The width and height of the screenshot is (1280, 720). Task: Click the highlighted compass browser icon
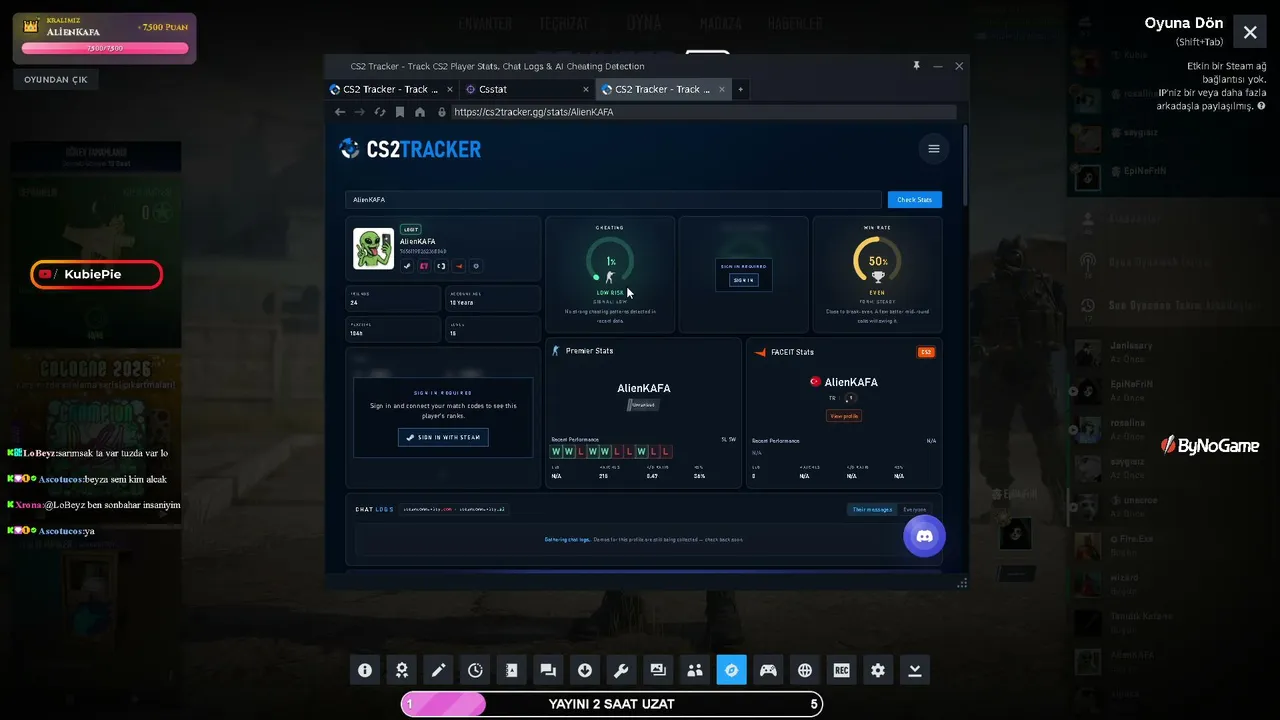click(731, 670)
